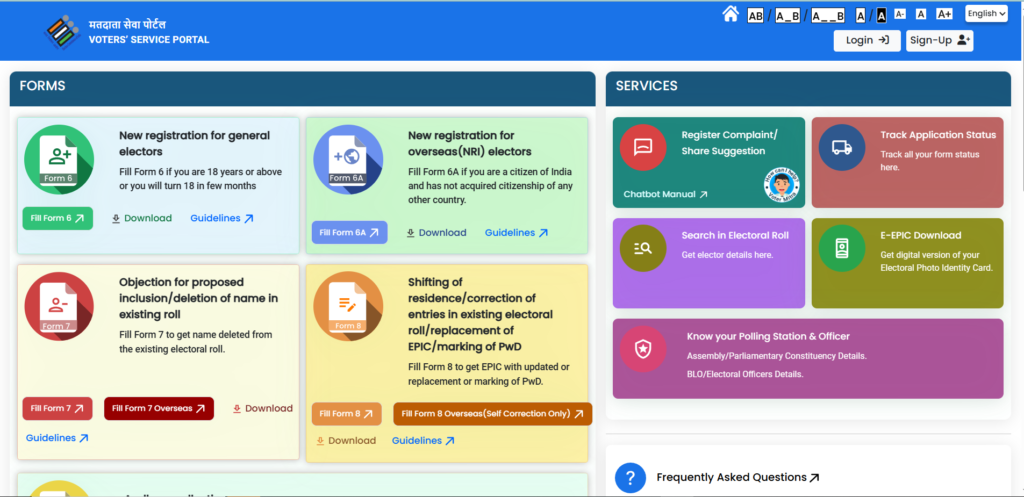Viewport: 1024px width, 497px height.
Task: Click Fill Form 8 Overseas (Self Correction Only)
Action: [x=492, y=414]
